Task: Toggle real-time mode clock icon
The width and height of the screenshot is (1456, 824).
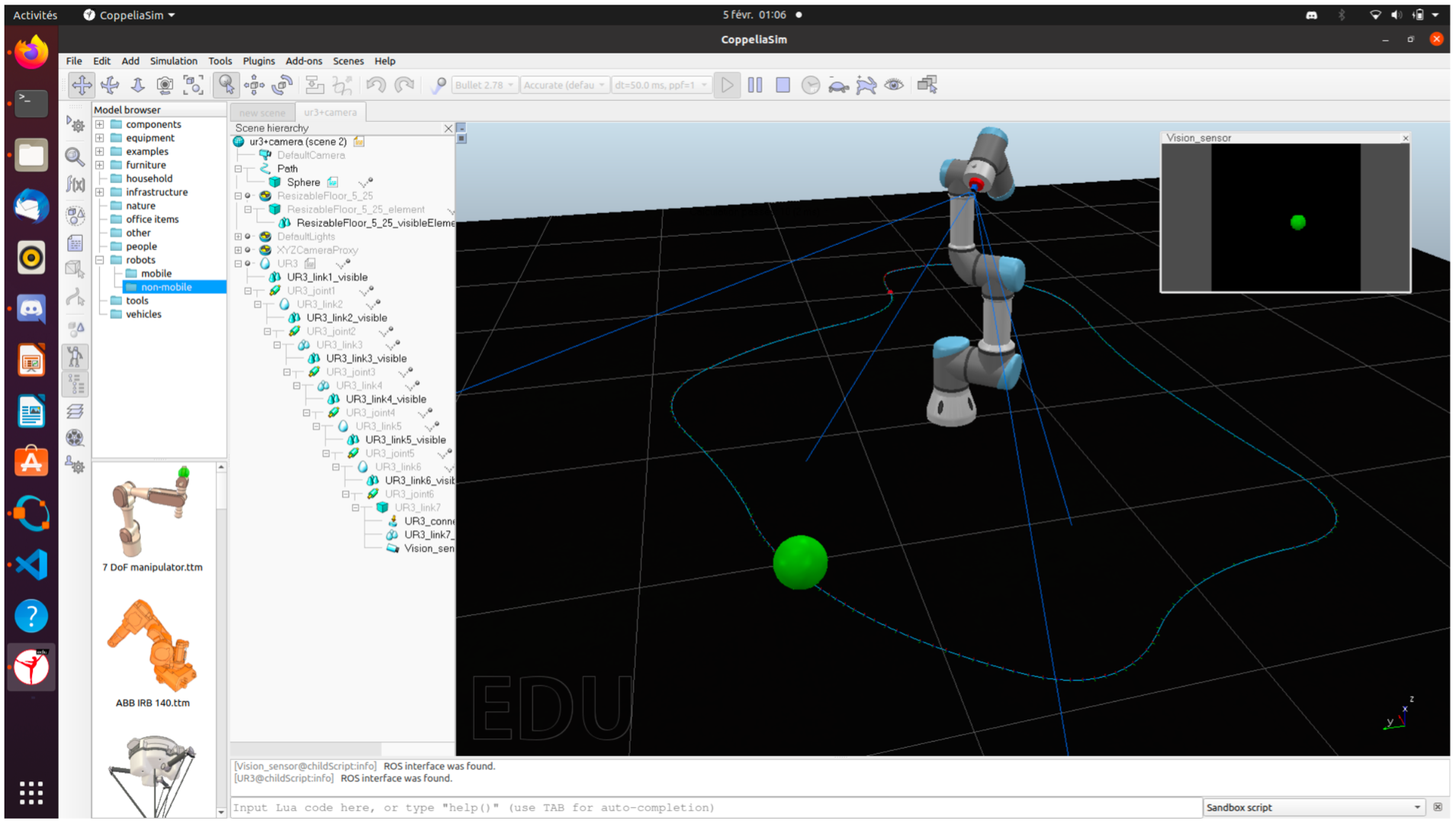Action: pos(811,85)
